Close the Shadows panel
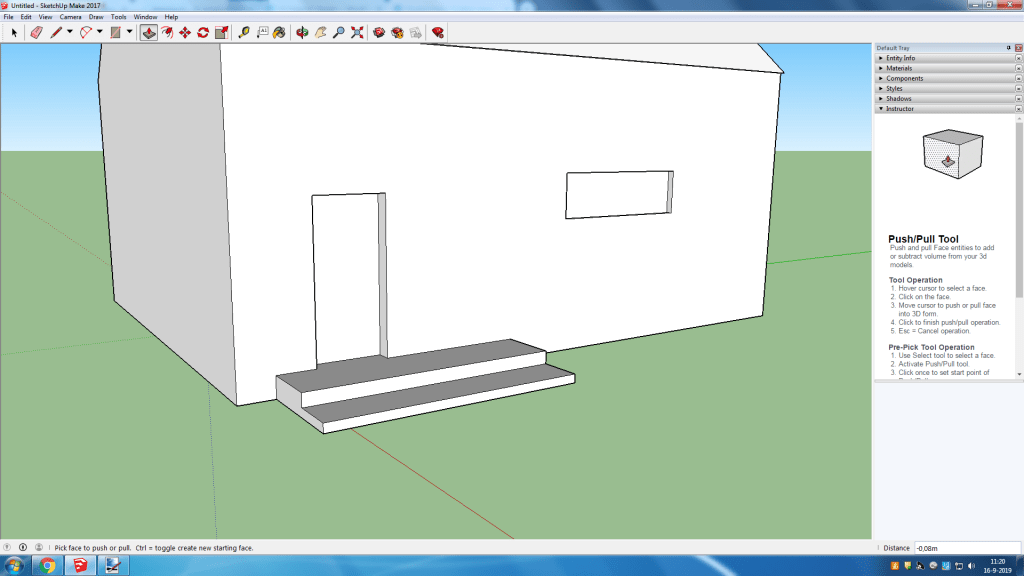Image resolution: width=1024 pixels, height=576 pixels. pos(1018,98)
